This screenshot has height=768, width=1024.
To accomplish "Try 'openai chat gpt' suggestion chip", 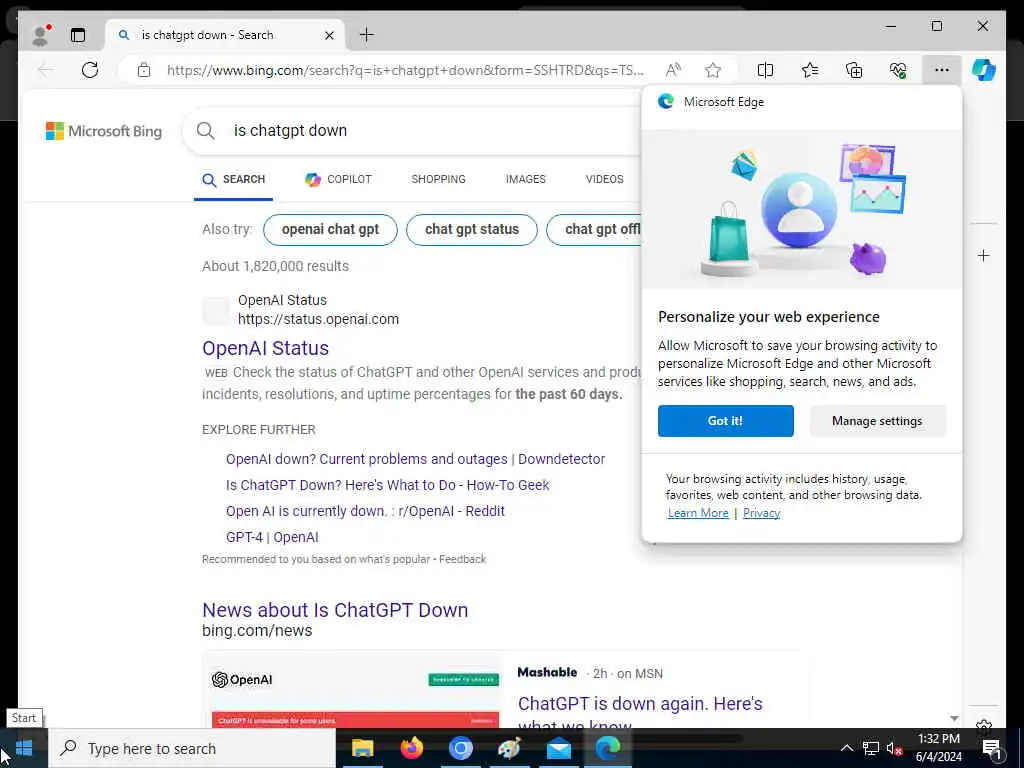I will 330,230.
